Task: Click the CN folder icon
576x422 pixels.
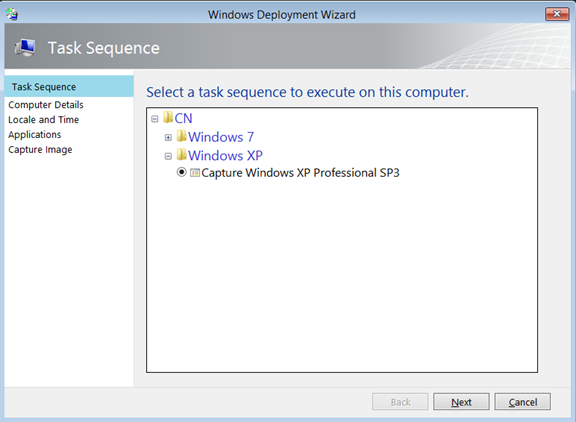Action: click(168, 118)
